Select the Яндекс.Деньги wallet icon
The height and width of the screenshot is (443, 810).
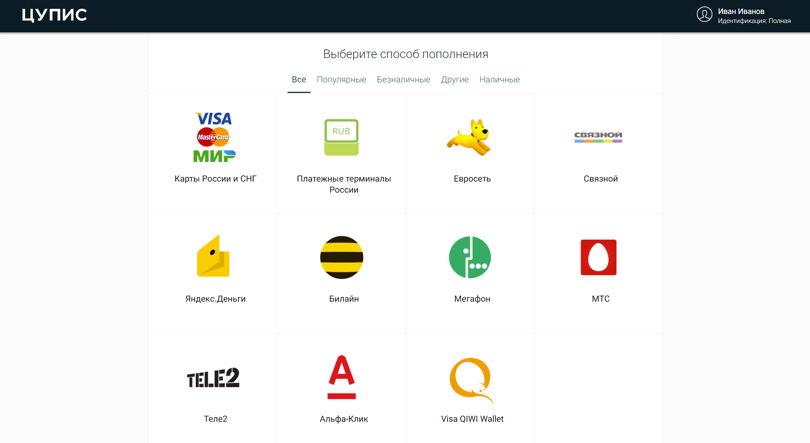213,256
